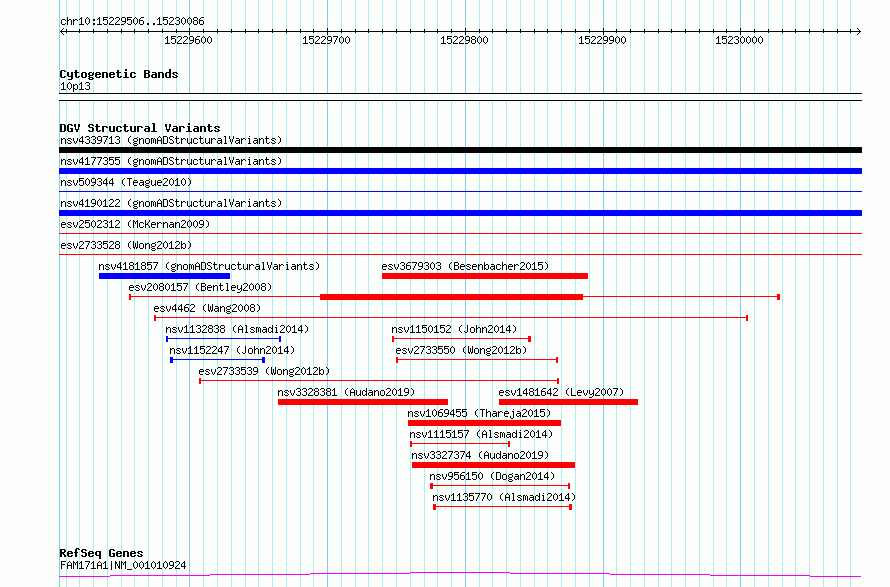Open nsv1069455 (Thareja2015) label
890x587 pixels.
tap(479, 413)
